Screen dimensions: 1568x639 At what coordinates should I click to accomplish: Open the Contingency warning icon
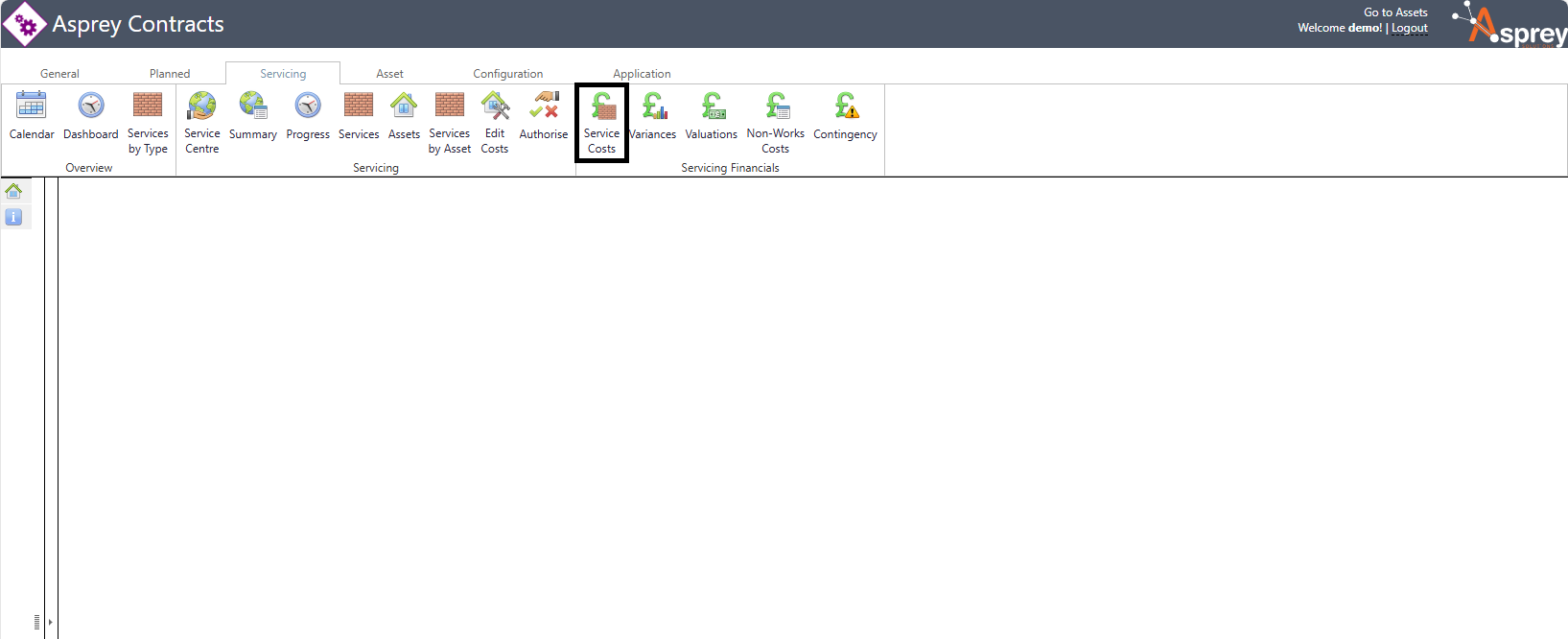845,106
